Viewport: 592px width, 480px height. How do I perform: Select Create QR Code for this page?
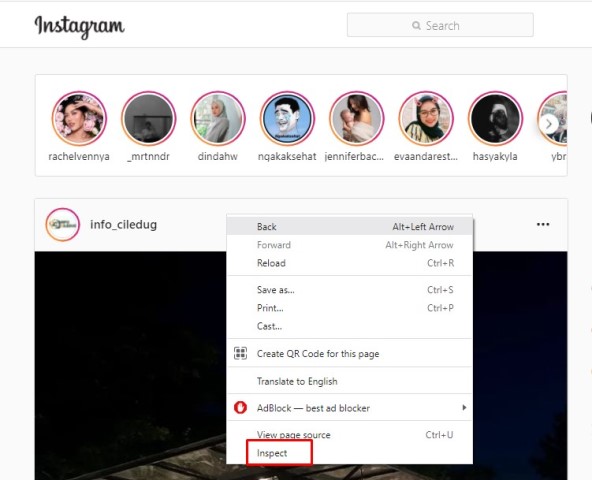[350, 353]
